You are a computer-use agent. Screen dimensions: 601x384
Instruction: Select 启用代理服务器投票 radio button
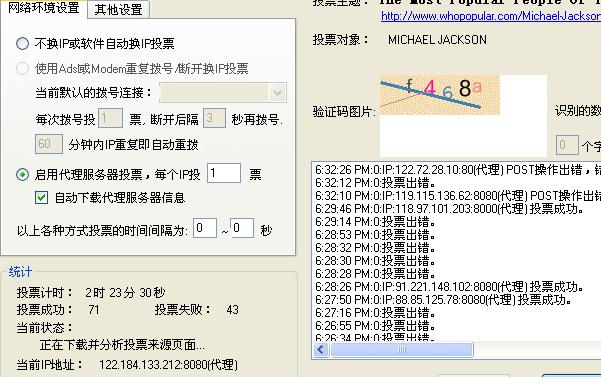(22, 175)
